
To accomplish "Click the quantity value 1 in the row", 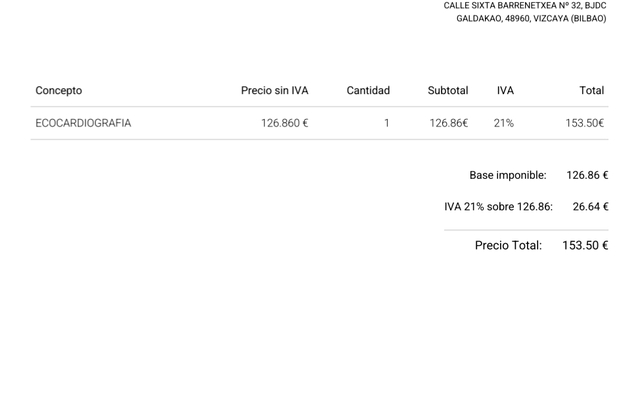I will (386, 123).
